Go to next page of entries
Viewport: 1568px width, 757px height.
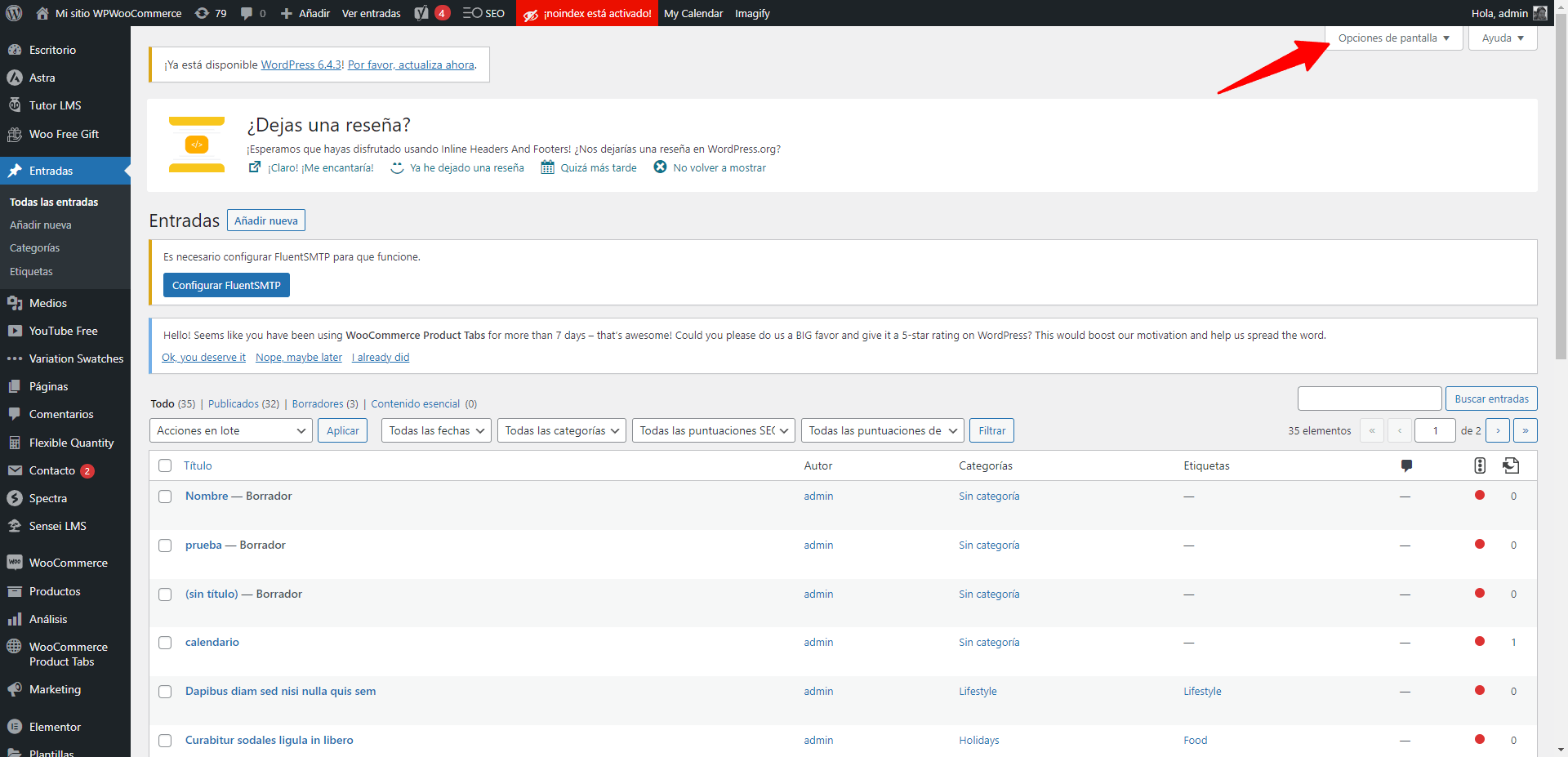point(1498,430)
